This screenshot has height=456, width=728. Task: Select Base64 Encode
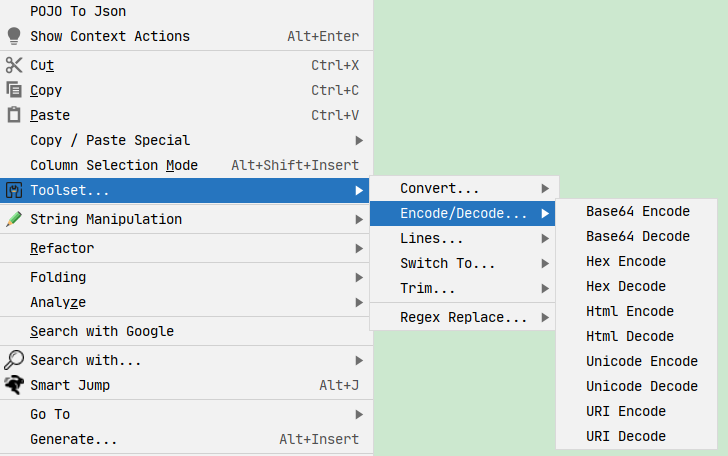(638, 211)
